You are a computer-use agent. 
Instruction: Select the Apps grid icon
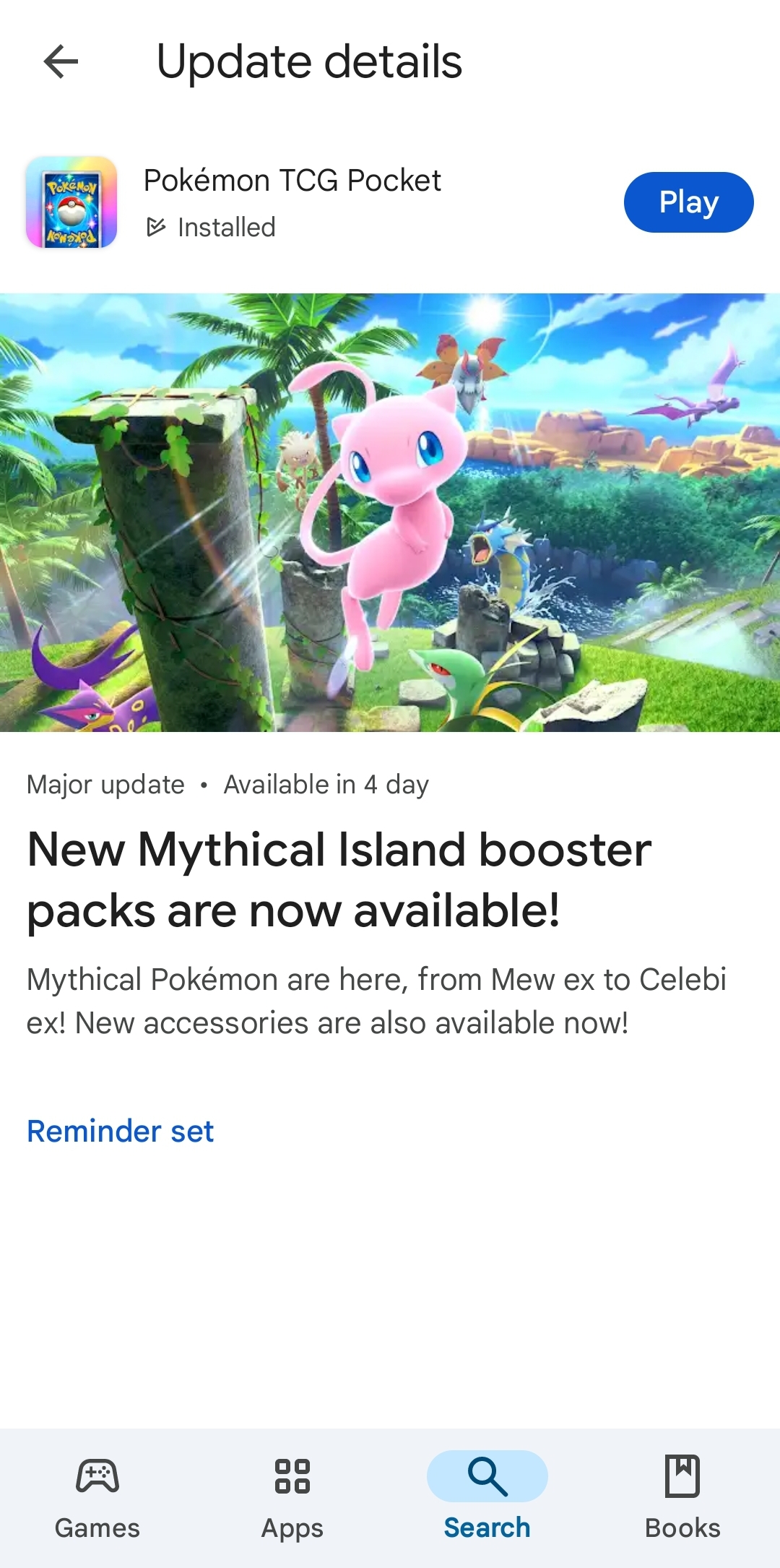(292, 1476)
